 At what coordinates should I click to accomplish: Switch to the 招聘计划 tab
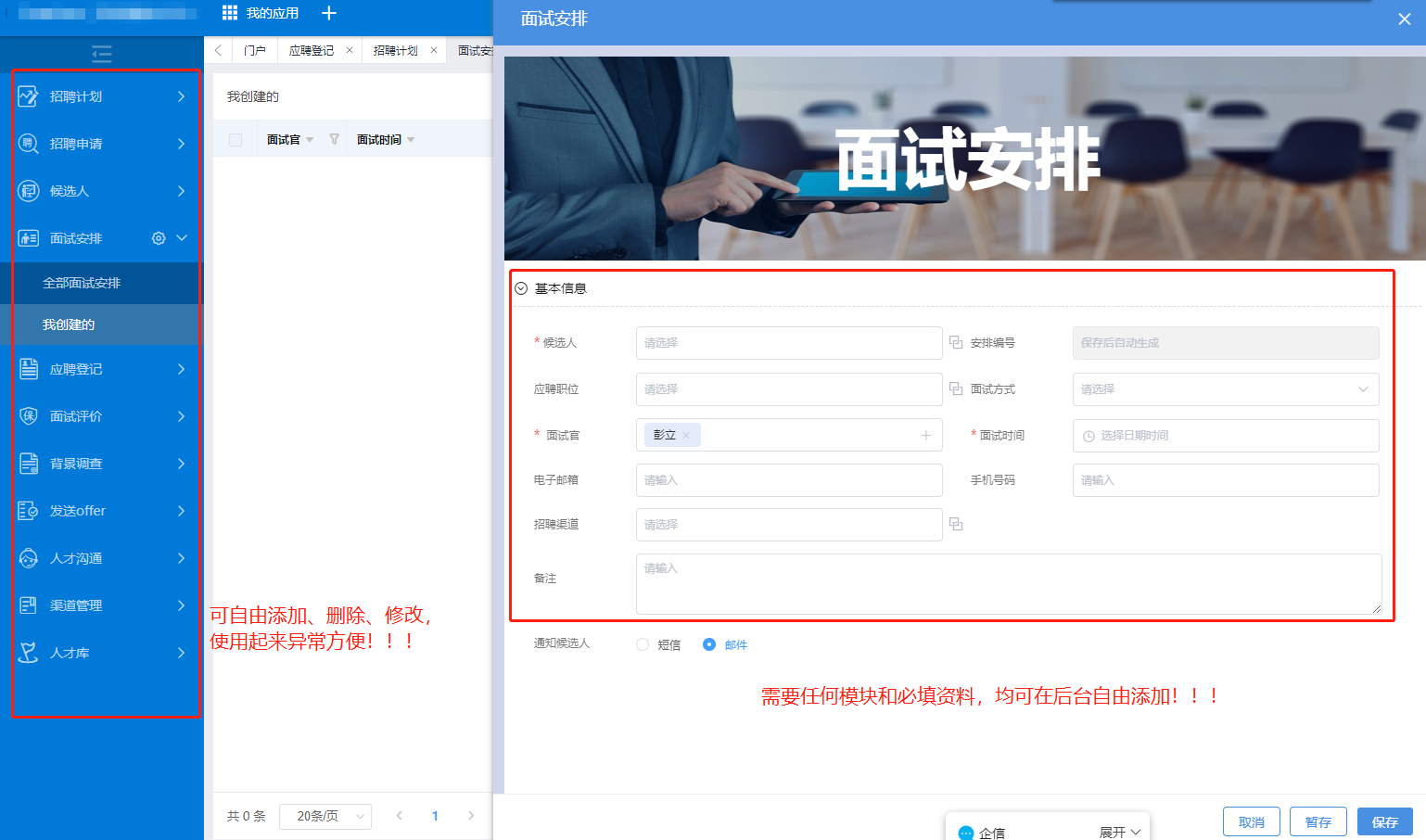tap(396, 50)
